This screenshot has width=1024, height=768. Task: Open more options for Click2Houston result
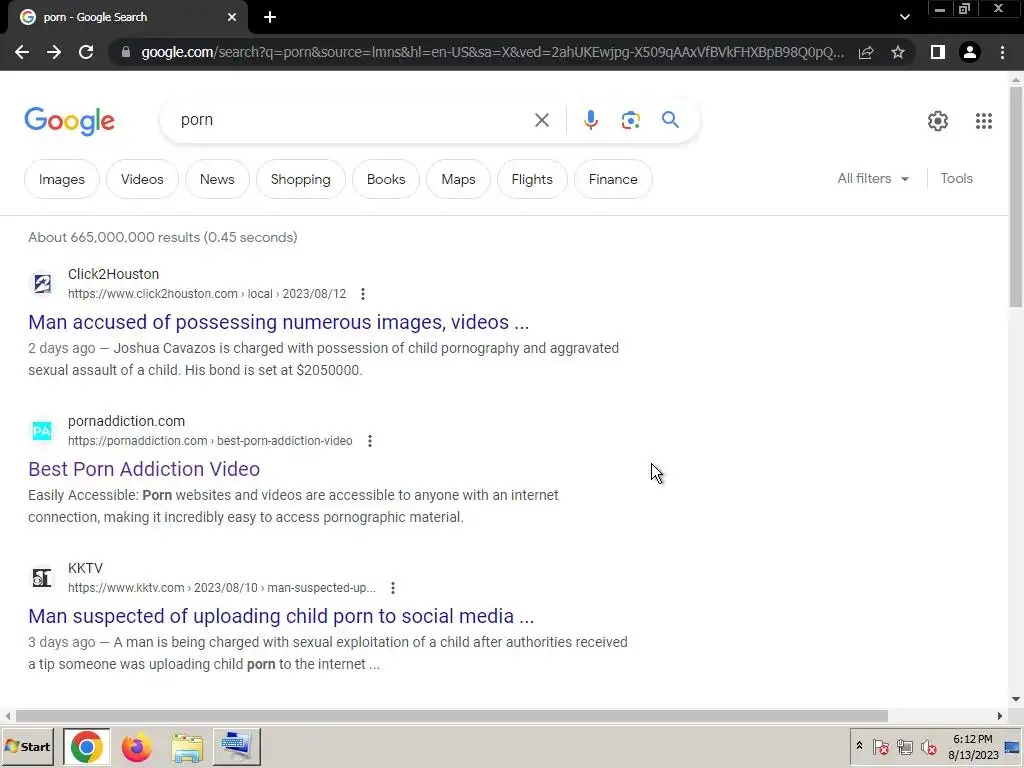(363, 294)
